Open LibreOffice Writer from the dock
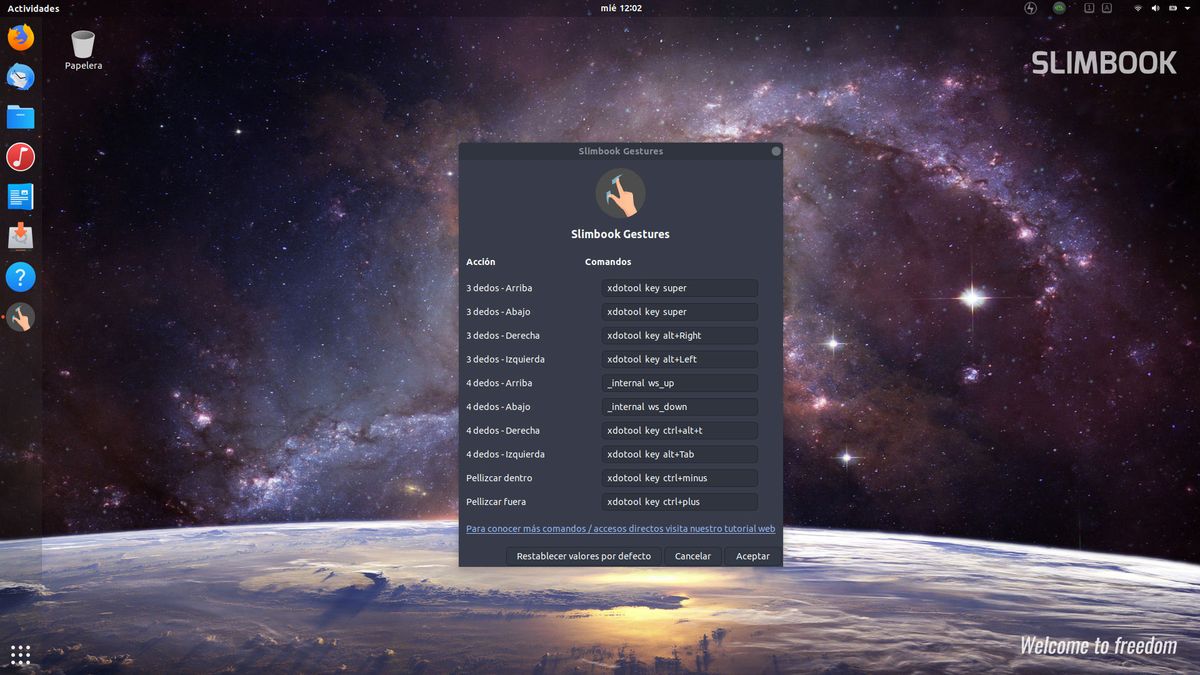Screen dimensions: 1200x675 21,197
